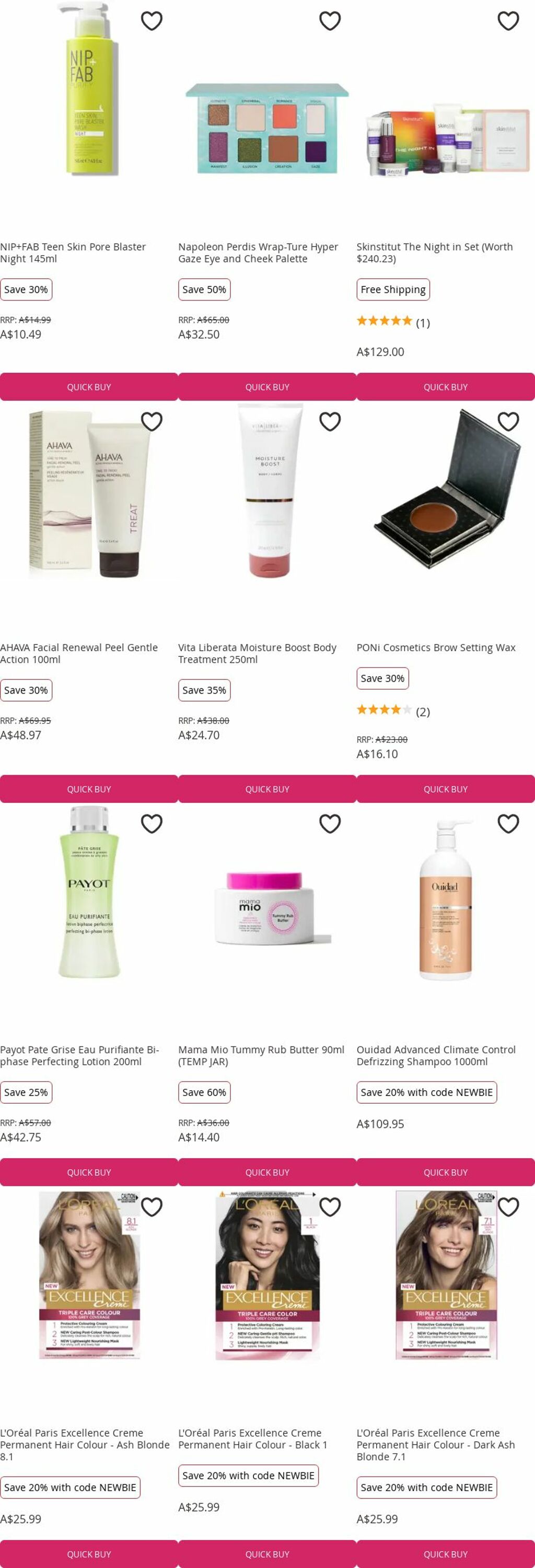Screen dimensions: 535x1568
Task: Open L'Oréal Ash Blonde 8.1 product image
Action: click(89, 1275)
